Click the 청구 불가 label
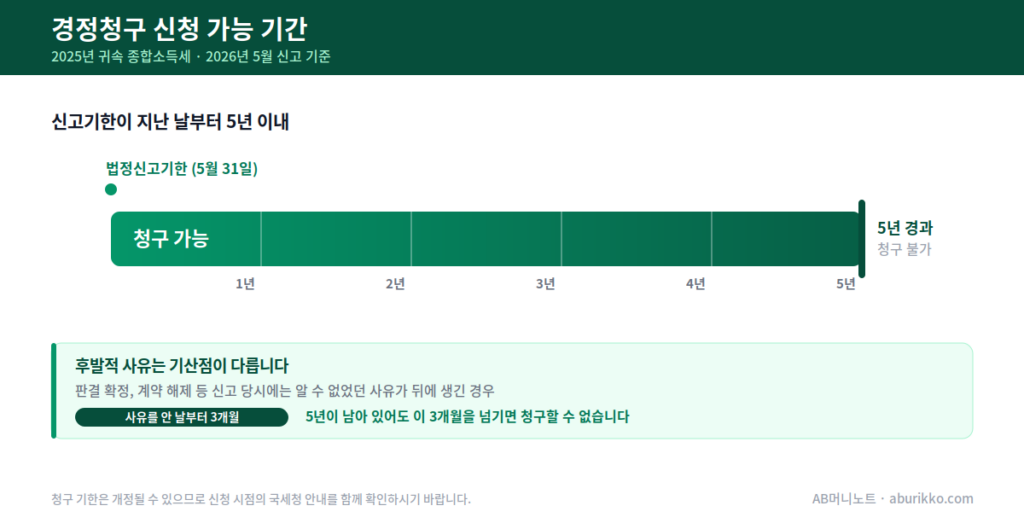The height and width of the screenshot is (529, 1024). click(x=904, y=249)
